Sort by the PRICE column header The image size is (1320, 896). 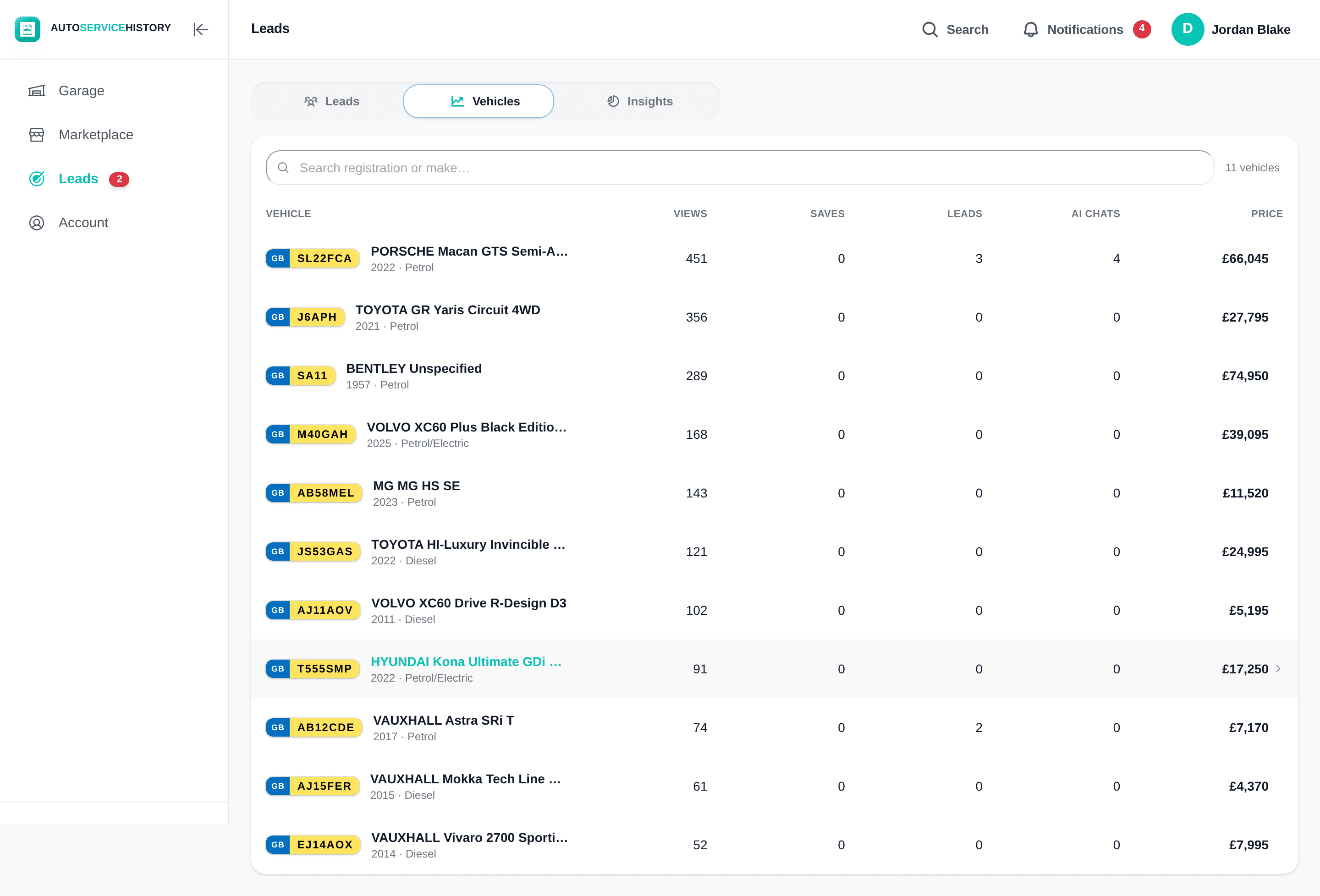click(x=1267, y=213)
